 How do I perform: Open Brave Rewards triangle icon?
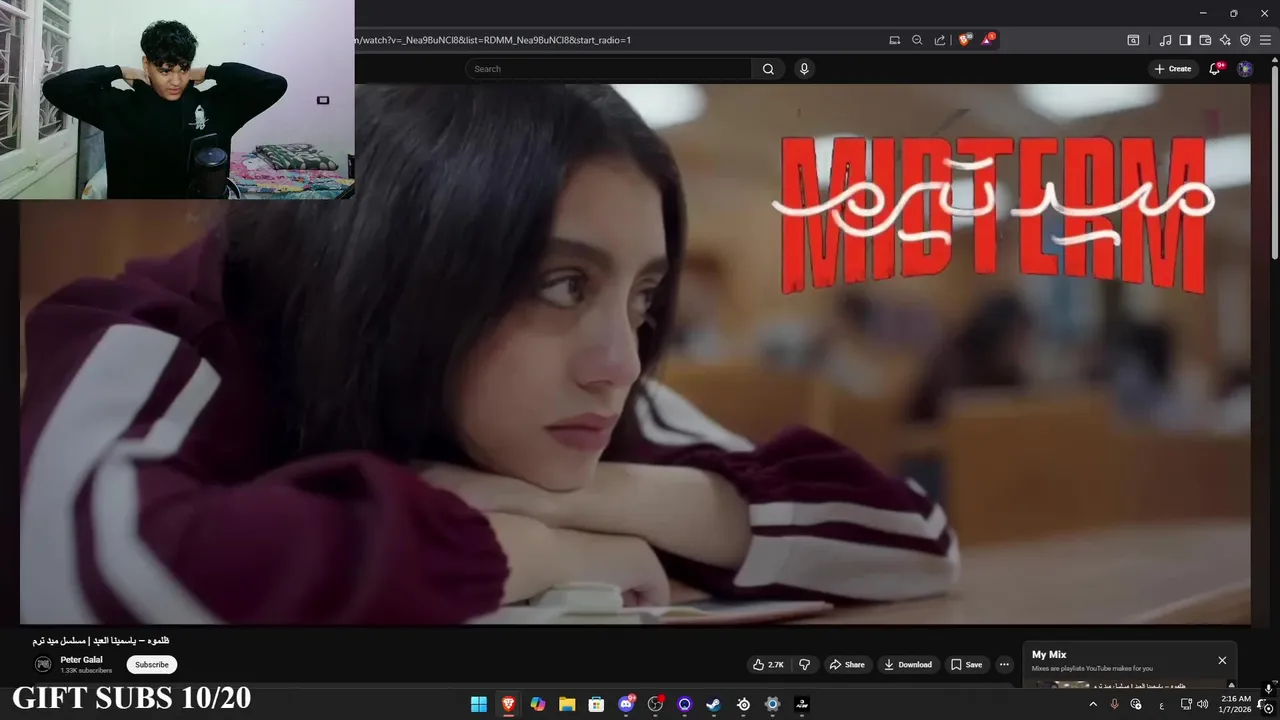tap(988, 40)
